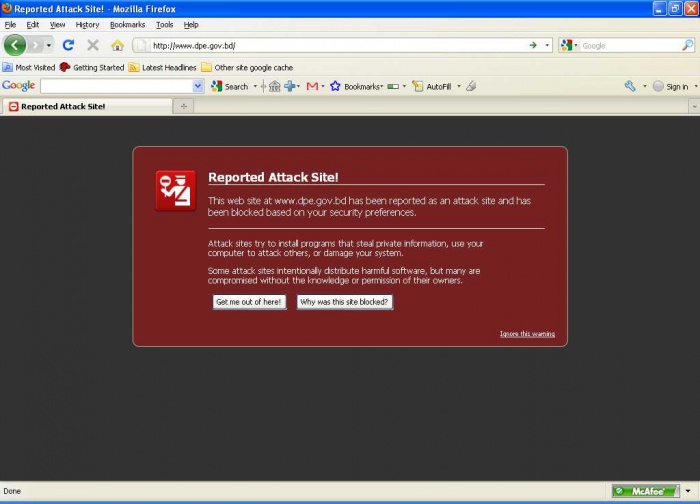Viewport: 700px width, 504px height.
Task: Open the Gmail icon in Google Toolbar
Action: click(x=312, y=87)
